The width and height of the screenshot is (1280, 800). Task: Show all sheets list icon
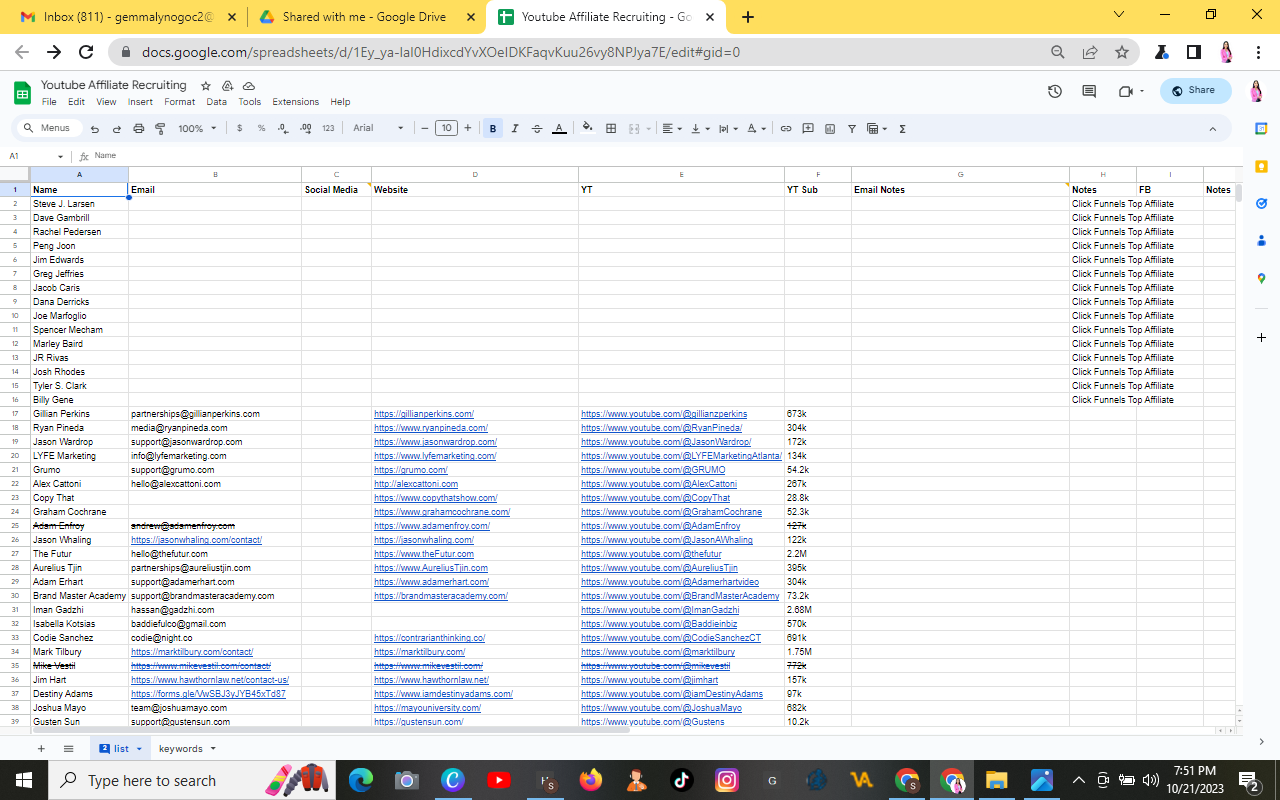[x=69, y=748]
